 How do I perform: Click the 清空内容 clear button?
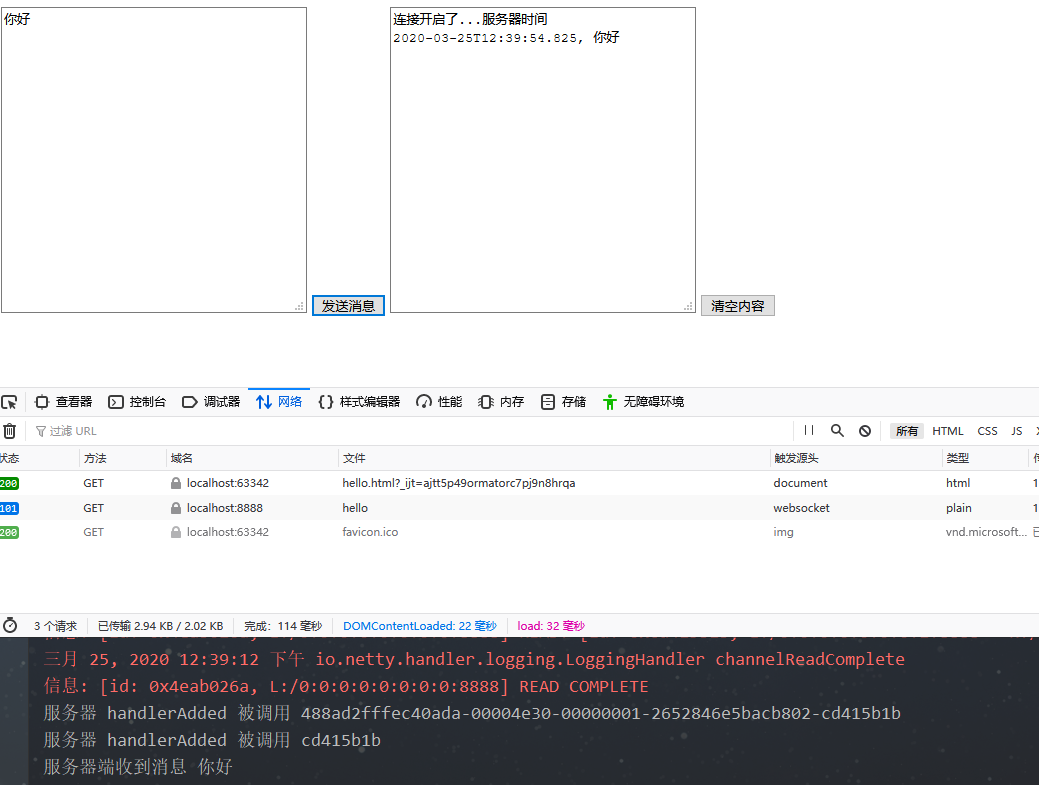[738, 306]
